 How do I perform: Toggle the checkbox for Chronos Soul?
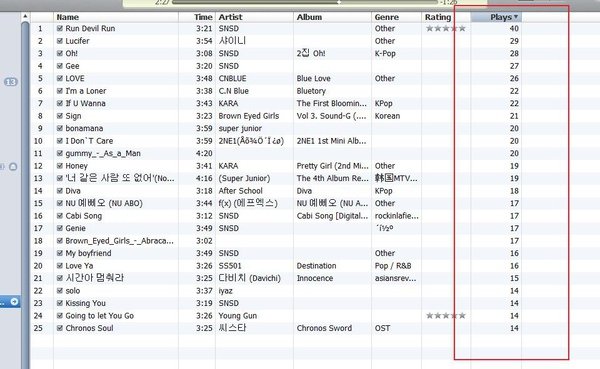(x=60, y=328)
